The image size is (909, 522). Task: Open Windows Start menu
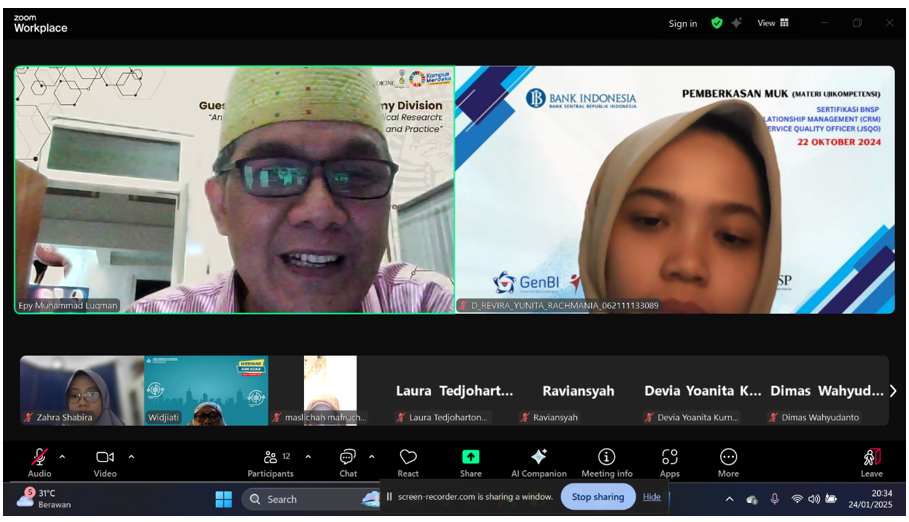(x=223, y=499)
